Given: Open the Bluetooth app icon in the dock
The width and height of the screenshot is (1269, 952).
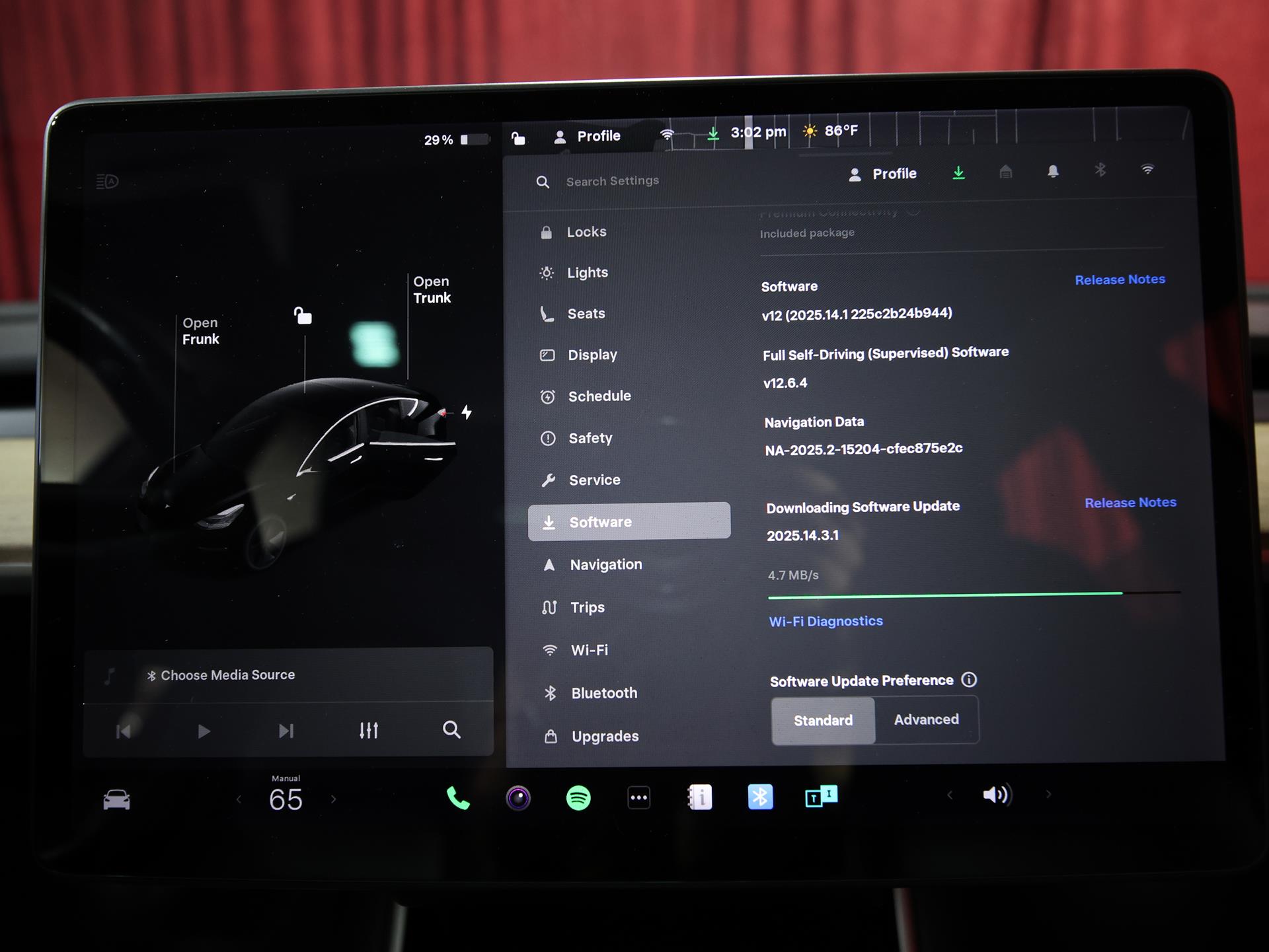Looking at the screenshot, I should pyautogui.click(x=760, y=797).
